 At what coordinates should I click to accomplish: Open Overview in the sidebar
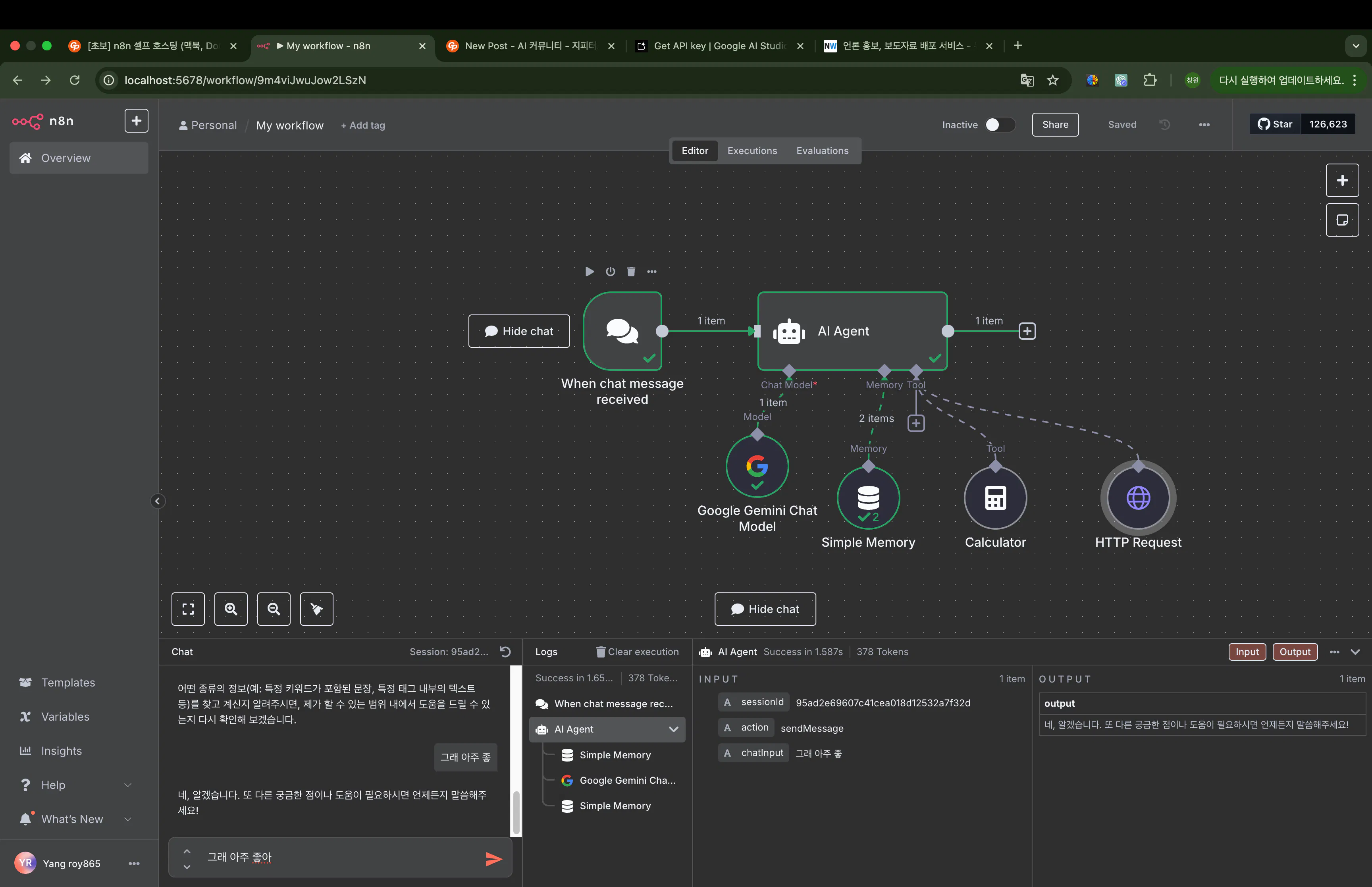pyautogui.click(x=79, y=158)
